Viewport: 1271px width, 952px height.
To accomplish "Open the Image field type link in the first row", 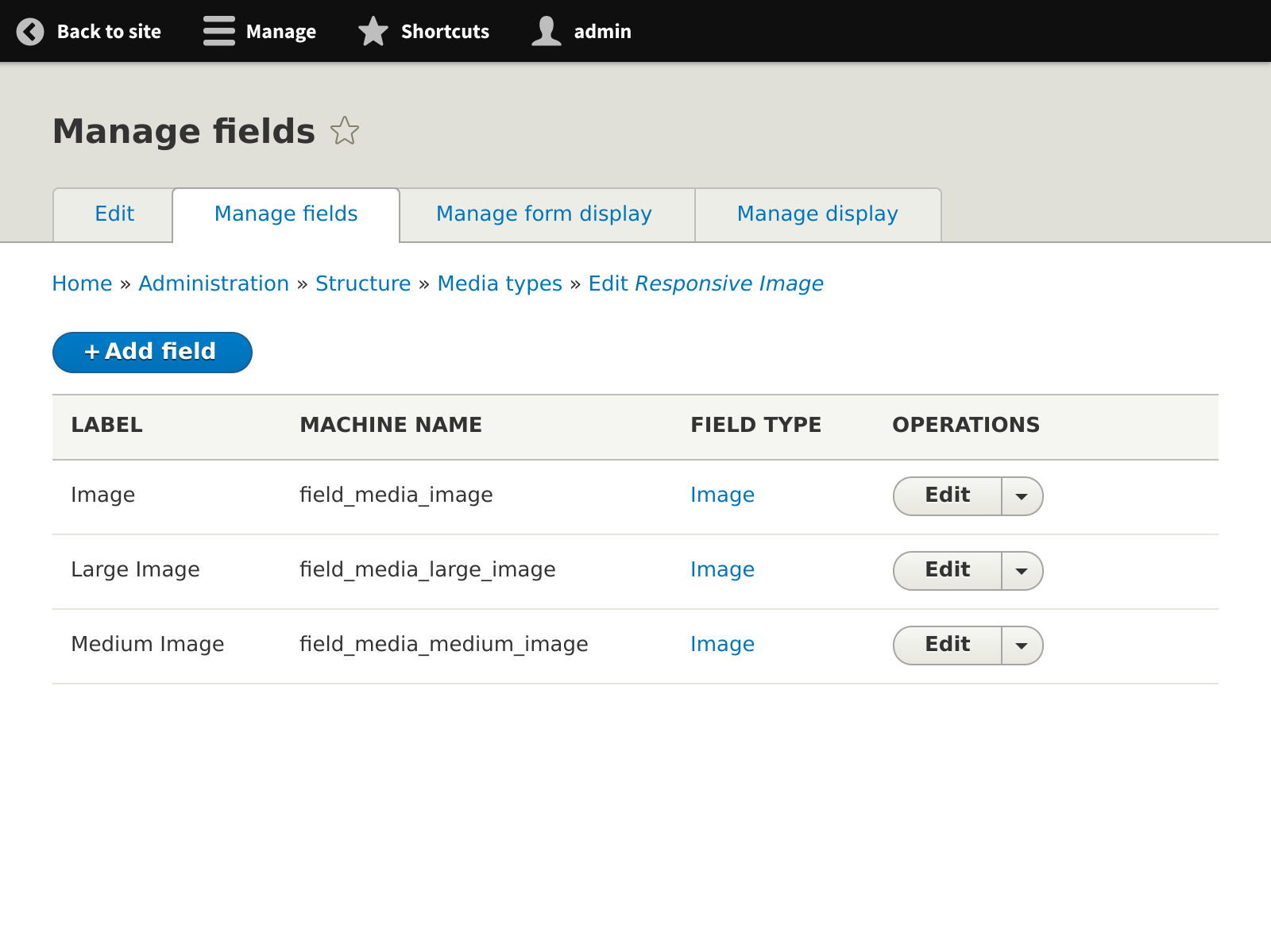I will pyautogui.click(x=722, y=495).
